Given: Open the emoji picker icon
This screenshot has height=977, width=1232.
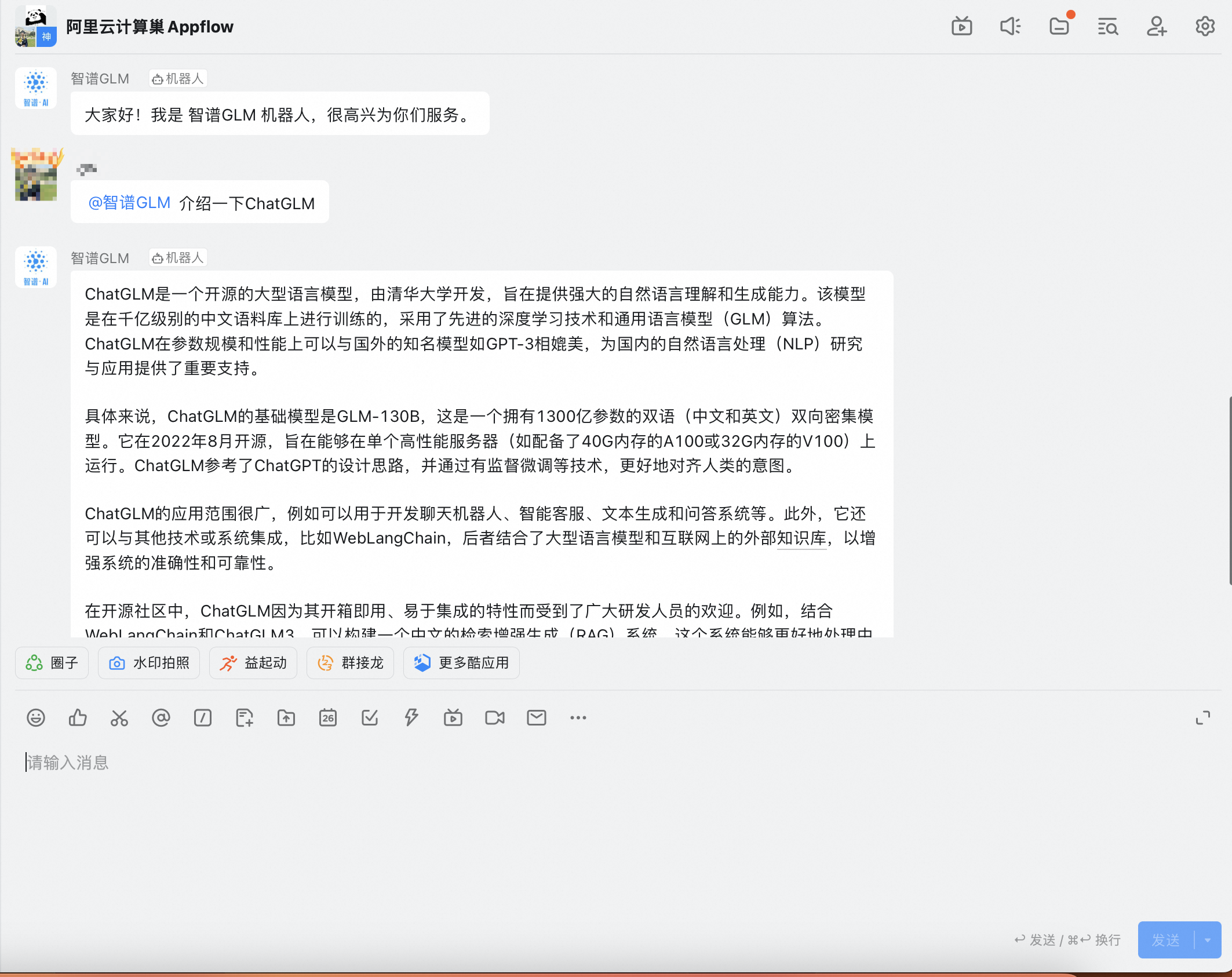Looking at the screenshot, I should (x=36, y=718).
